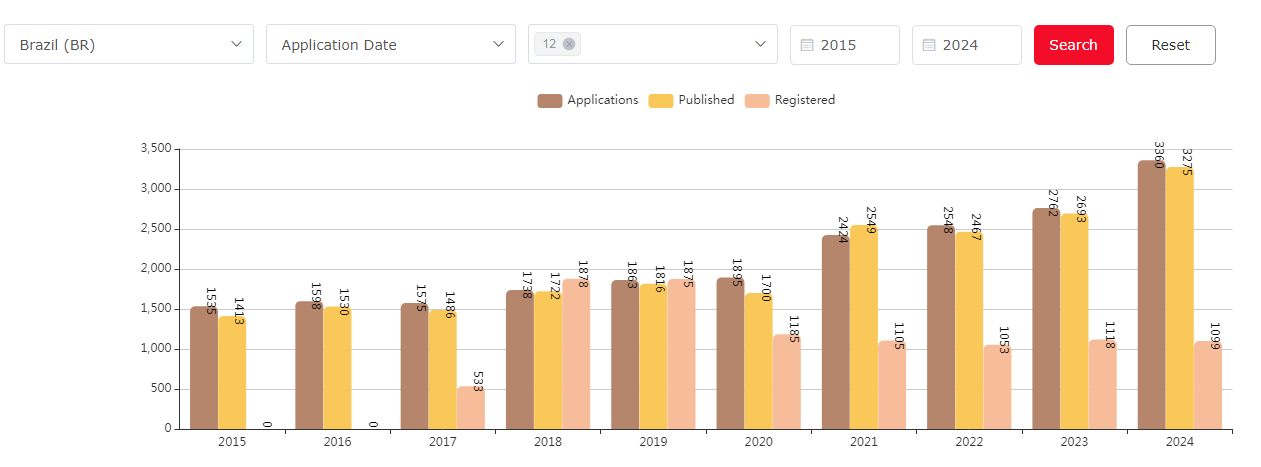Click the calendar icon in the 2015 field
Viewport: 1261px width, 467px height.
pyautogui.click(x=807, y=45)
